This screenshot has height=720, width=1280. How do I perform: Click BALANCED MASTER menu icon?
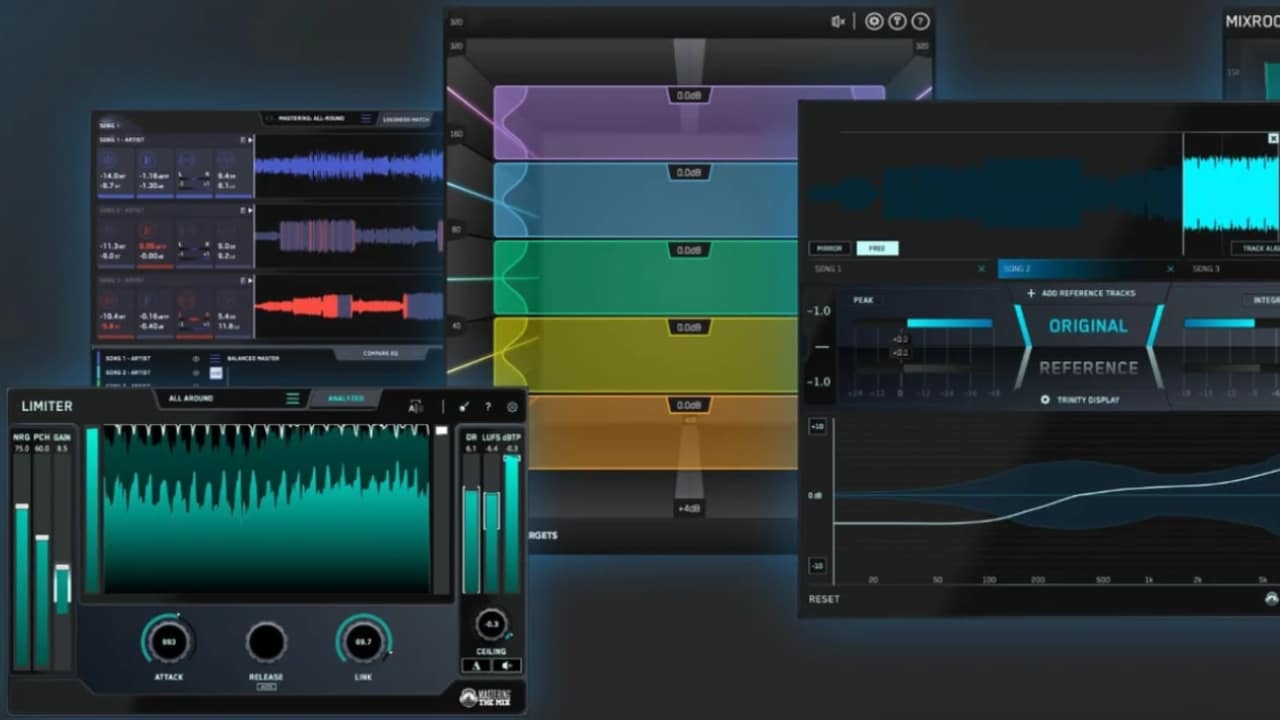pyautogui.click(x=214, y=358)
